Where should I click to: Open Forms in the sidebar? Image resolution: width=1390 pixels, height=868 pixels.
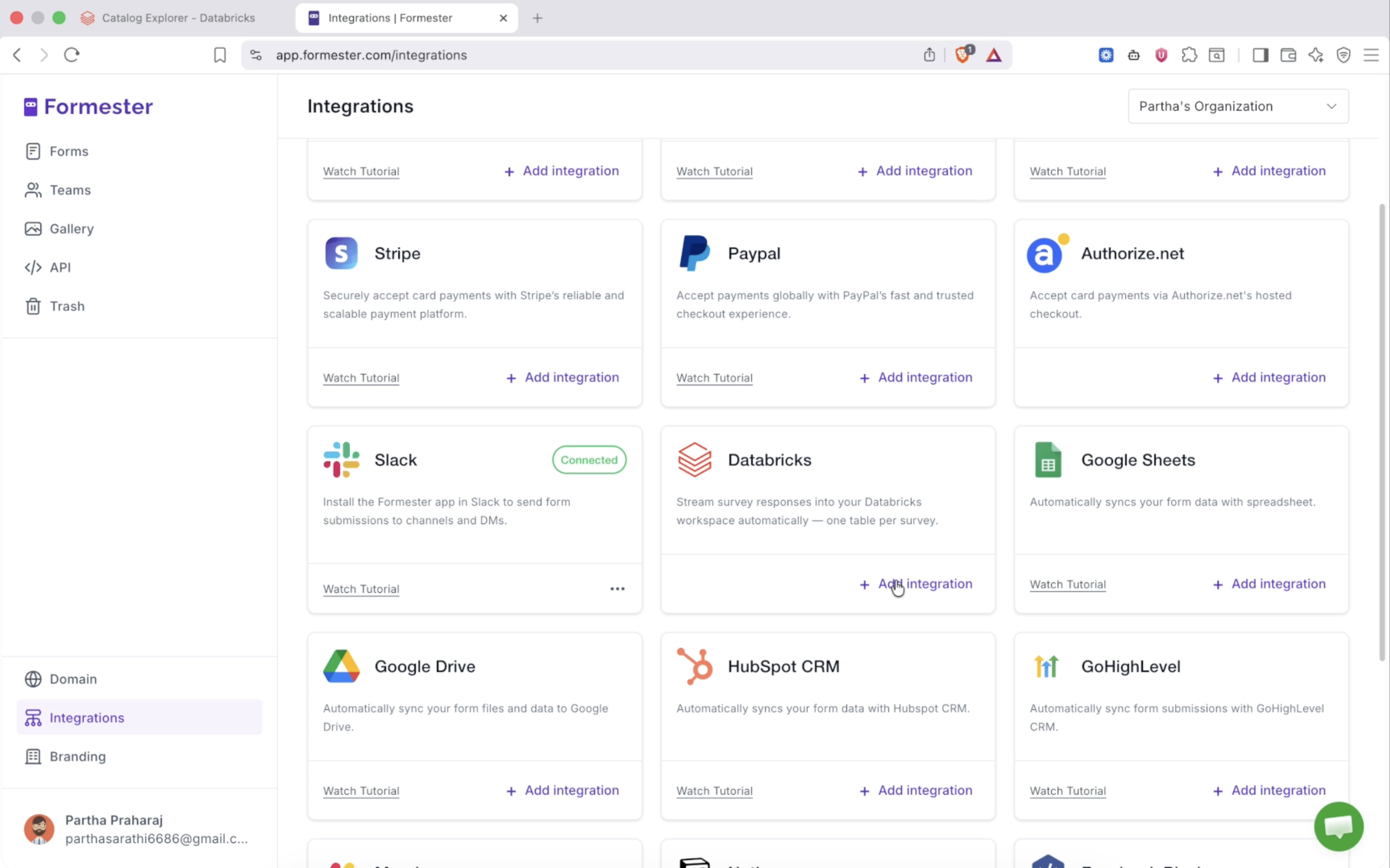[x=56, y=151]
